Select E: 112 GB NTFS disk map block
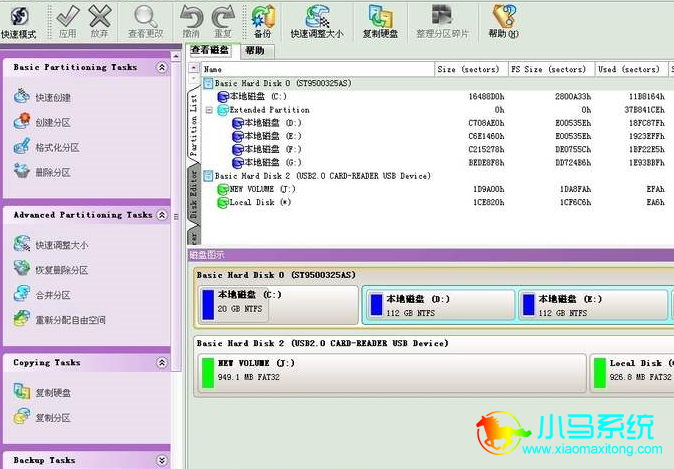This screenshot has height=469, width=674. point(594,306)
